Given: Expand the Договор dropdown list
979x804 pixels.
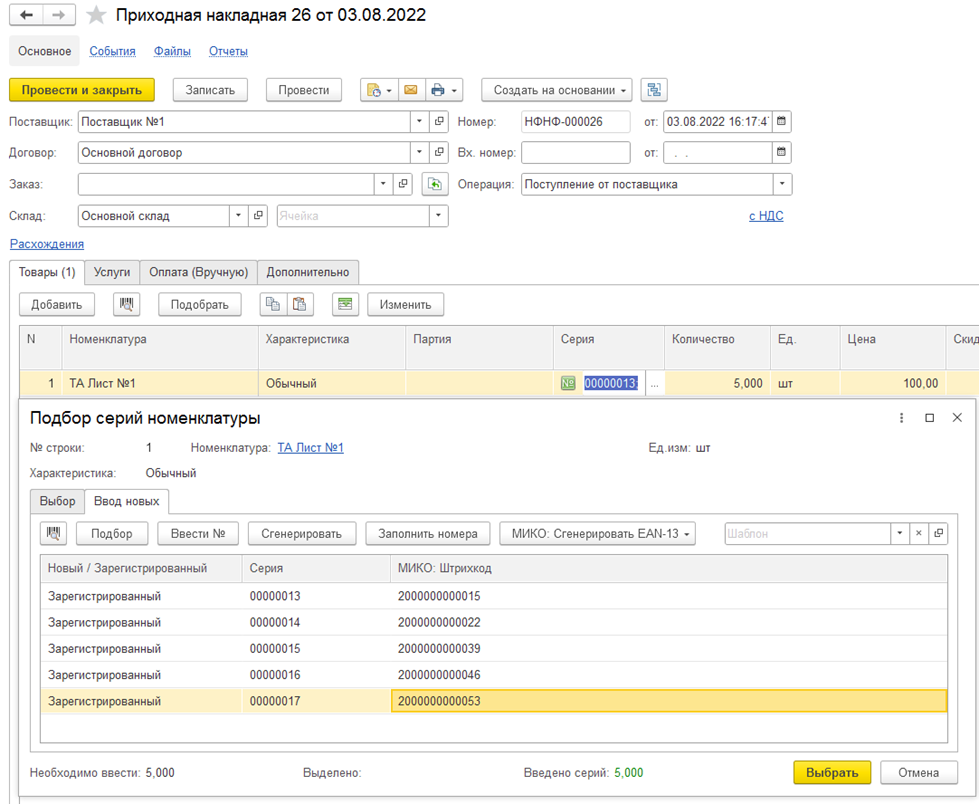Looking at the screenshot, I should (420, 152).
